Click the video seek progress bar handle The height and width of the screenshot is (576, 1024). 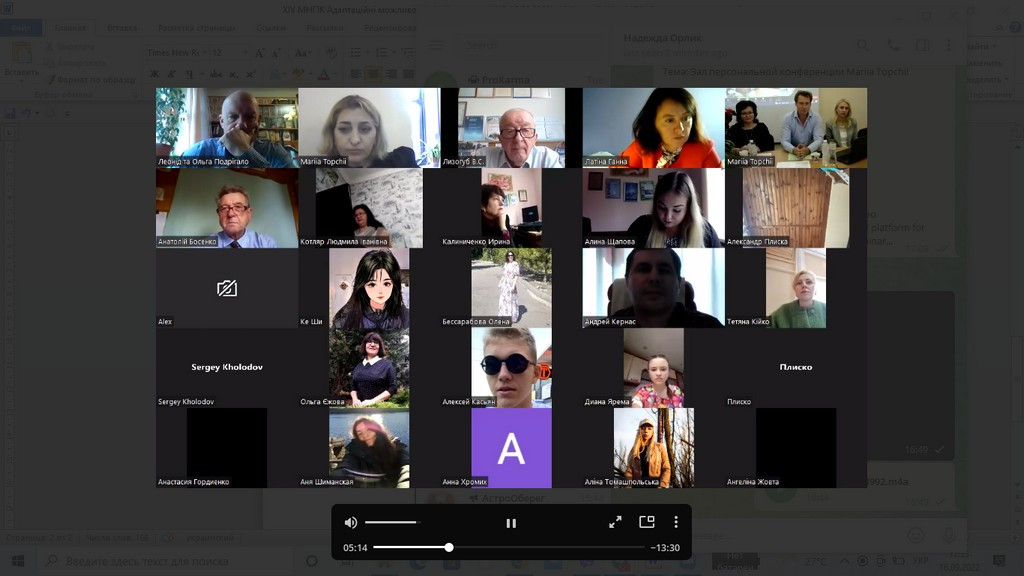pos(449,547)
